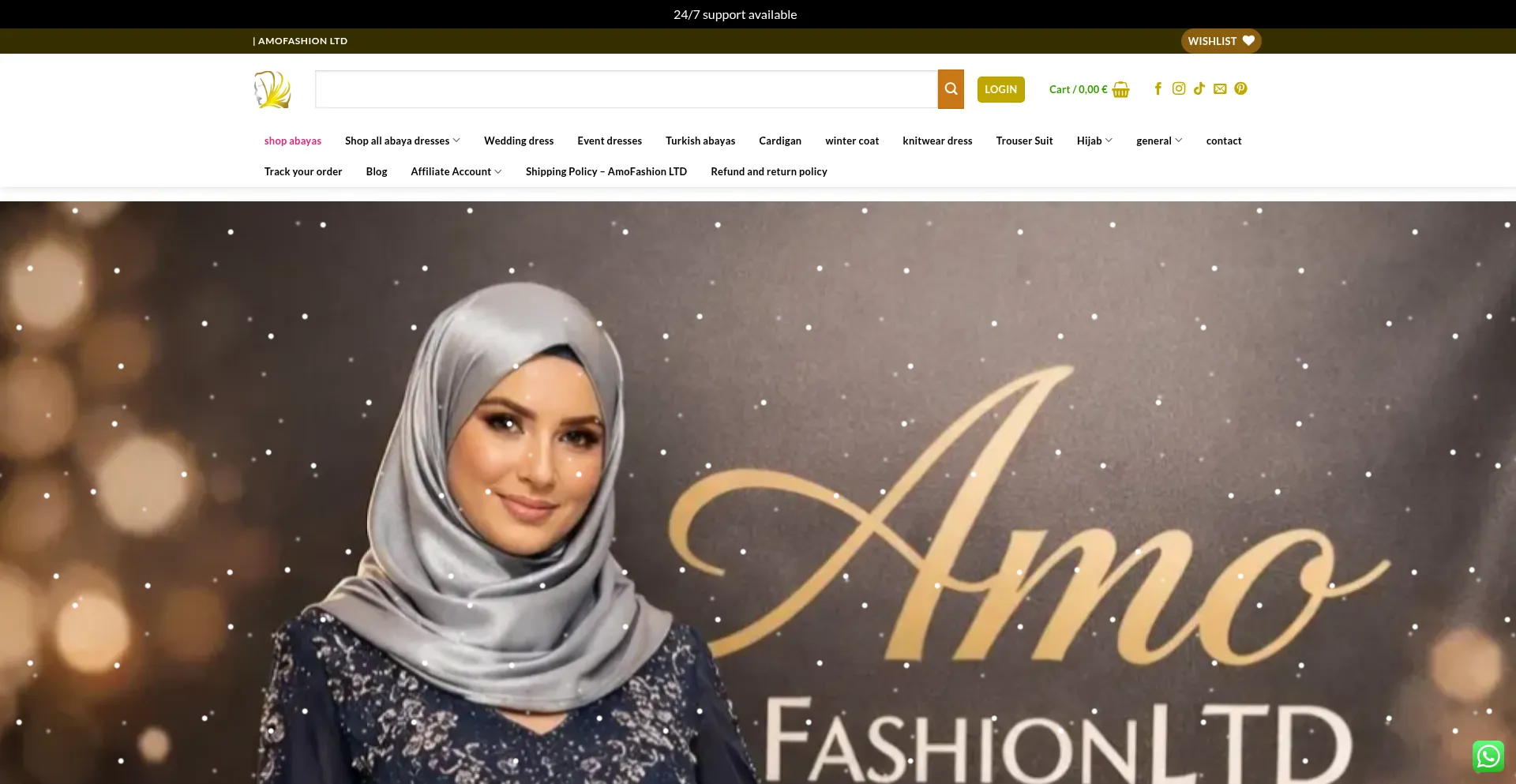
Task: Open Wedding dress menu item
Action: 519,141
